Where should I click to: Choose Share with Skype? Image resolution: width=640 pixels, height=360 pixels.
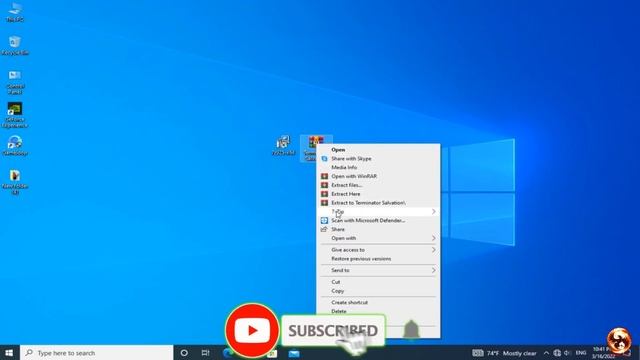378,159
